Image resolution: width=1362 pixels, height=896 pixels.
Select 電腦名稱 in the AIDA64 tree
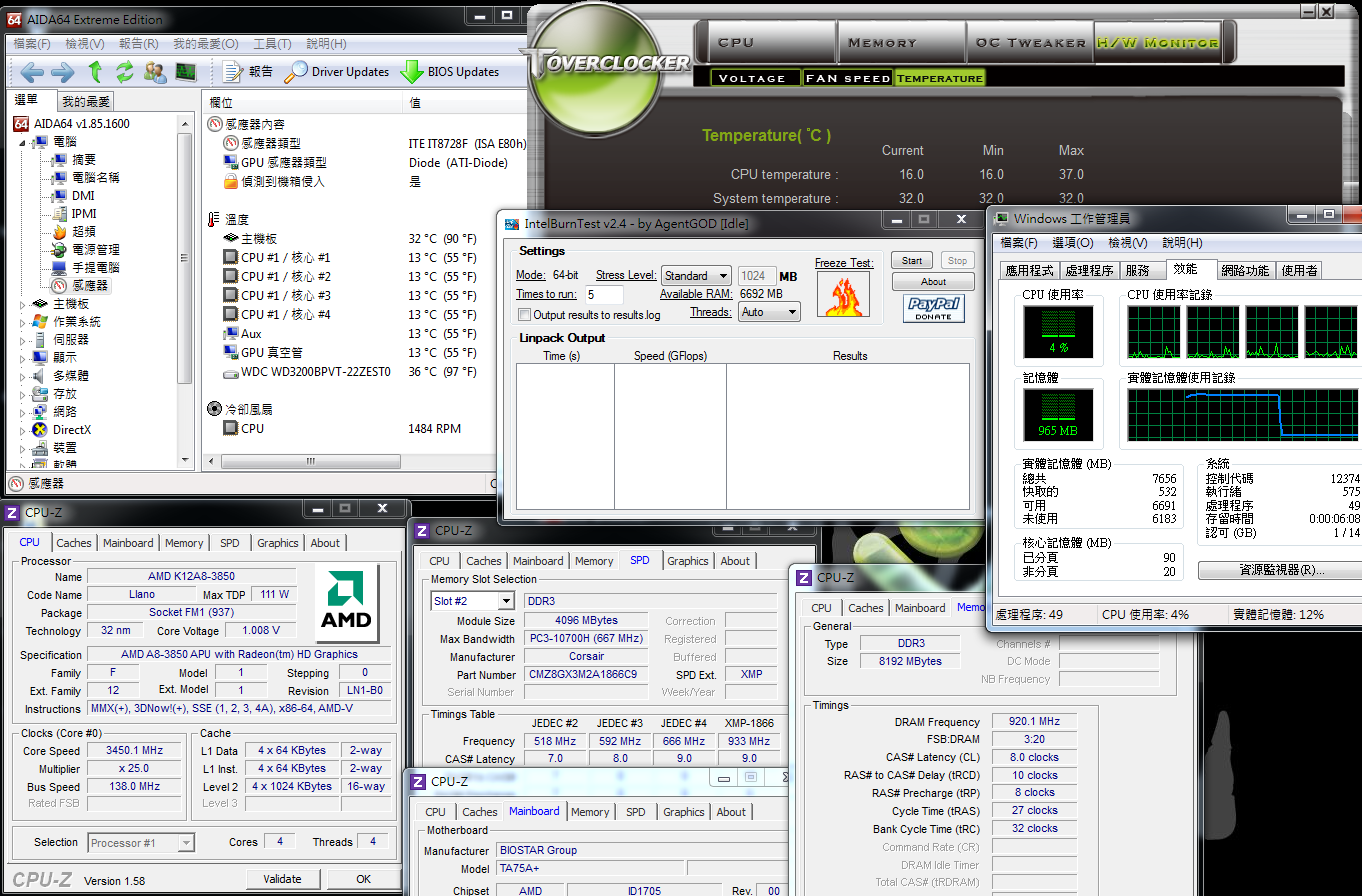point(85,178)
